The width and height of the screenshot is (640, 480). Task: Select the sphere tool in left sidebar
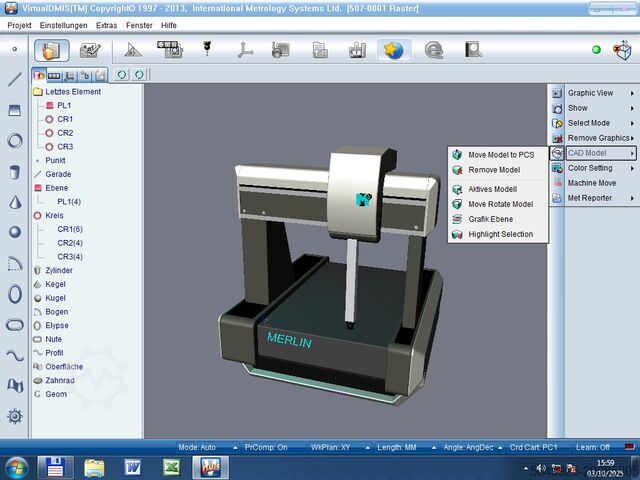(x=15, y=232)
